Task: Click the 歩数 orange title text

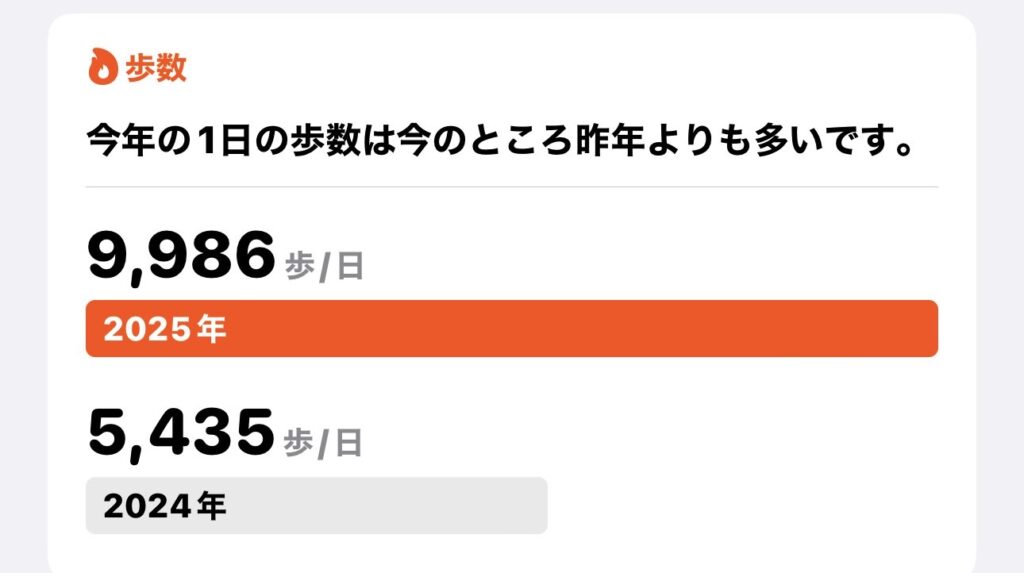Action: point(156,67)
